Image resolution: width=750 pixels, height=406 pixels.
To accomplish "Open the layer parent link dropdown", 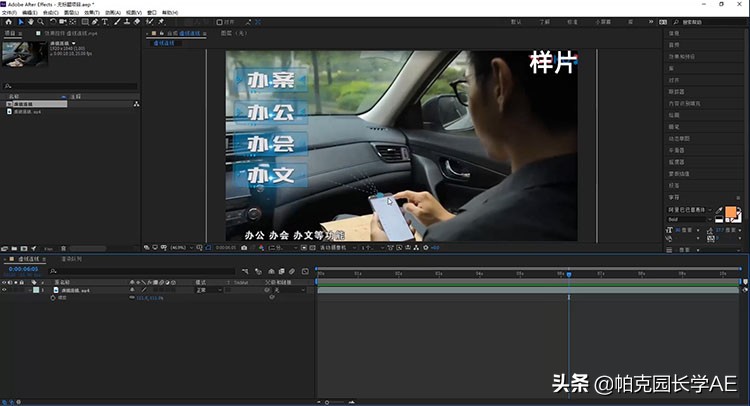I will click(x=289, y=290).
